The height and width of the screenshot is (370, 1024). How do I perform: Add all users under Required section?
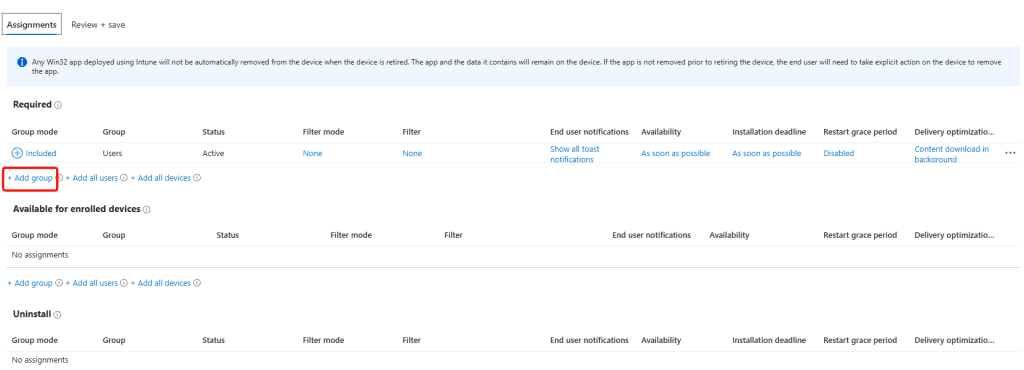pos(91,177)
